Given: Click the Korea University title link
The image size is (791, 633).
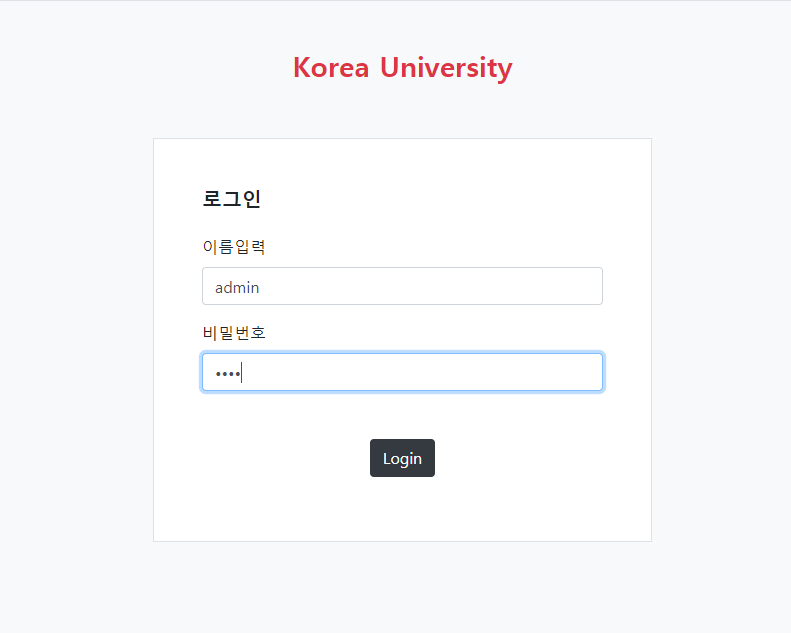Looking at the screenshot, I should click(402, 68).
